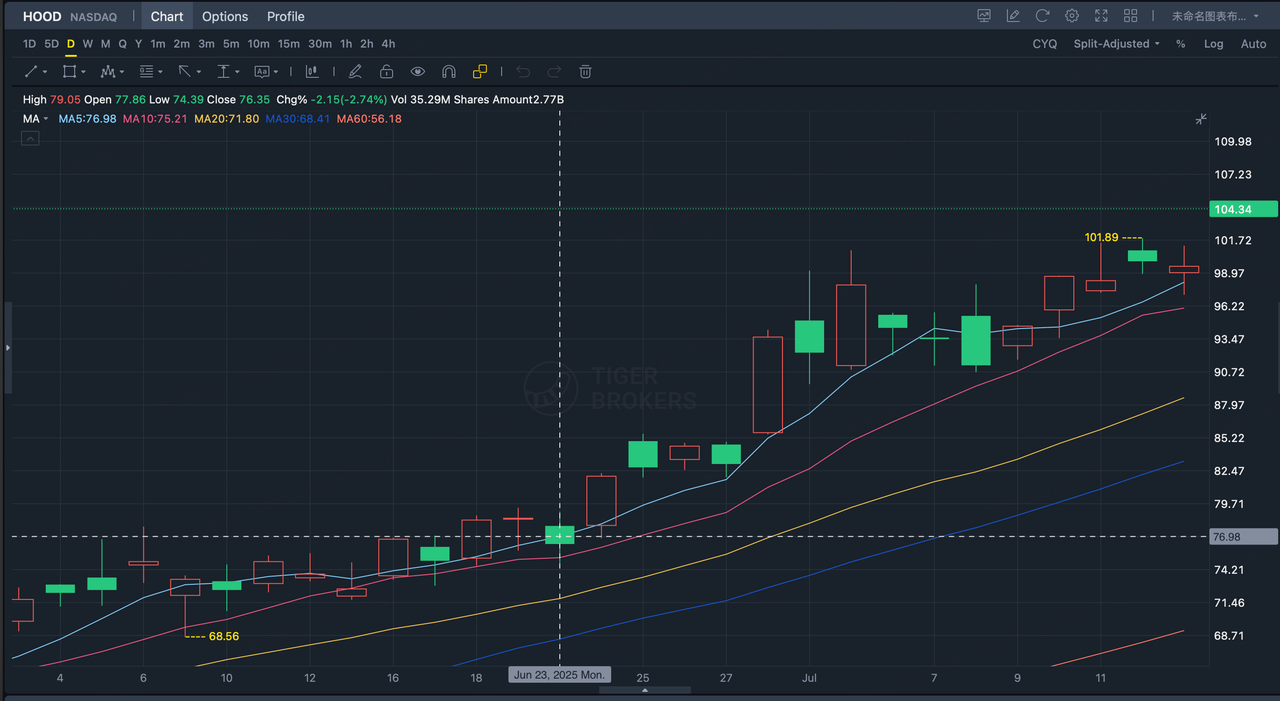
Task: Click the small collapse chevron box under MA
Action: tap(30, 138)
